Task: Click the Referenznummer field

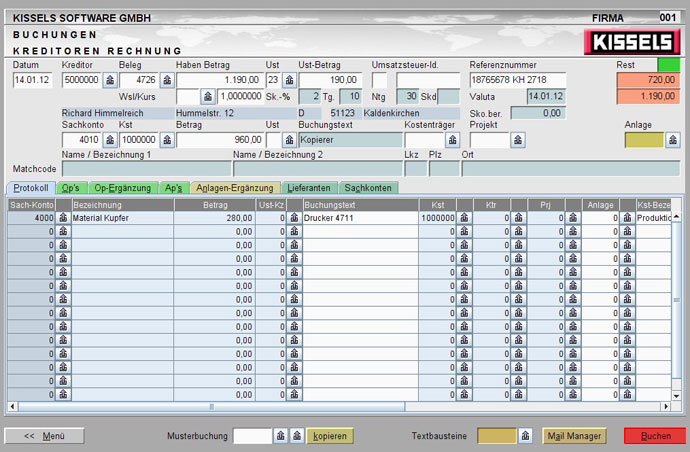Action: [518, 80]
